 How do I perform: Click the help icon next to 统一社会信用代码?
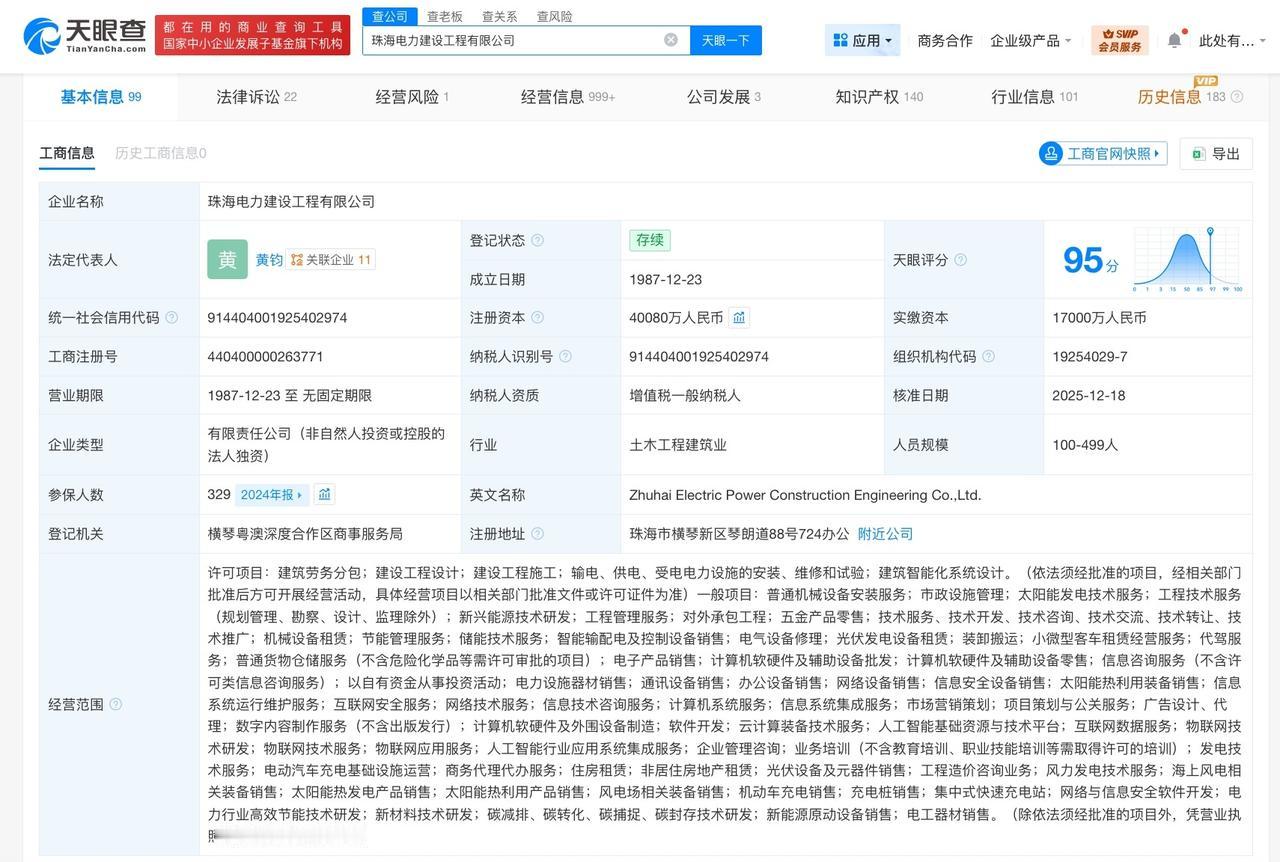[x=172, y=318]
